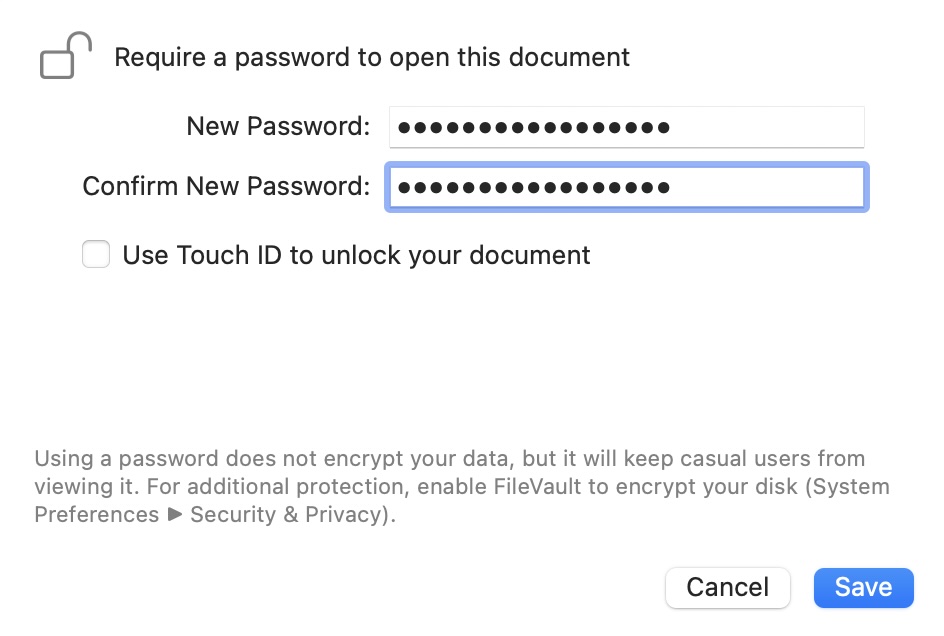Focus the New Password field
Screen dimensions: 944x636
(626, 127)
